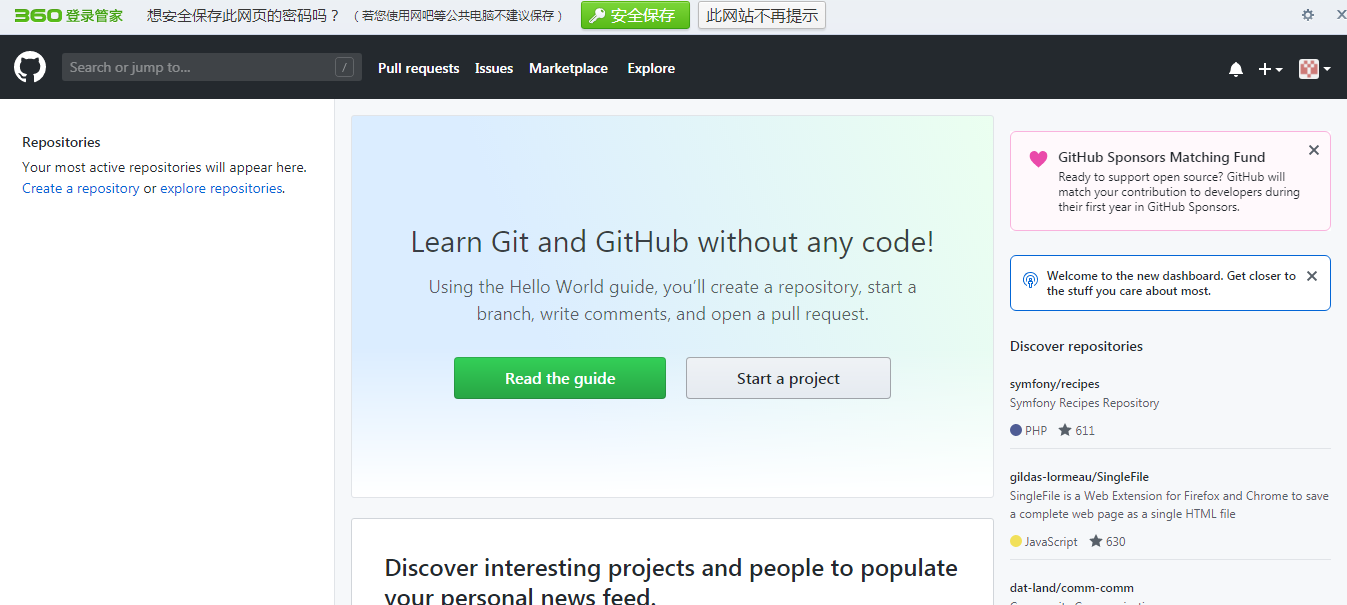The width and height of the screenshot is (1347, 605).
Task: Click the JavaScript language color dot
Action: coord(1016,541)
